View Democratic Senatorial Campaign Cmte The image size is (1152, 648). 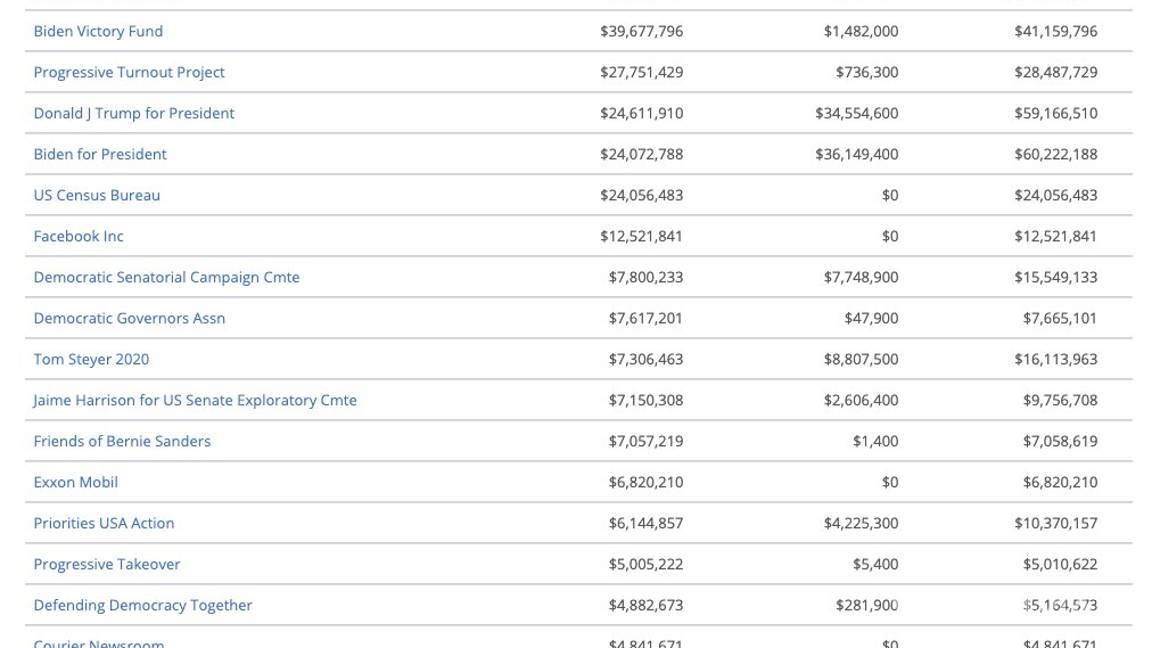pos(166,277)
